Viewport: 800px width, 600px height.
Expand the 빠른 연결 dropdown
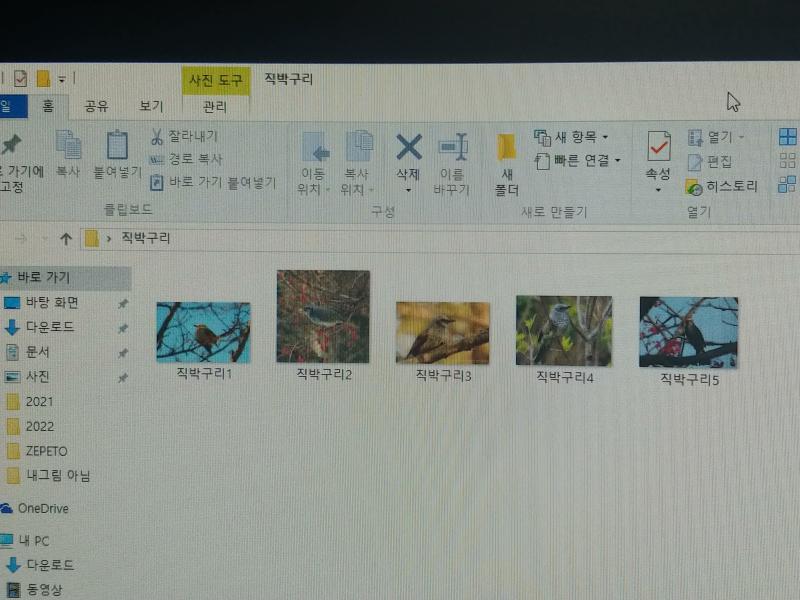(618, 161)
